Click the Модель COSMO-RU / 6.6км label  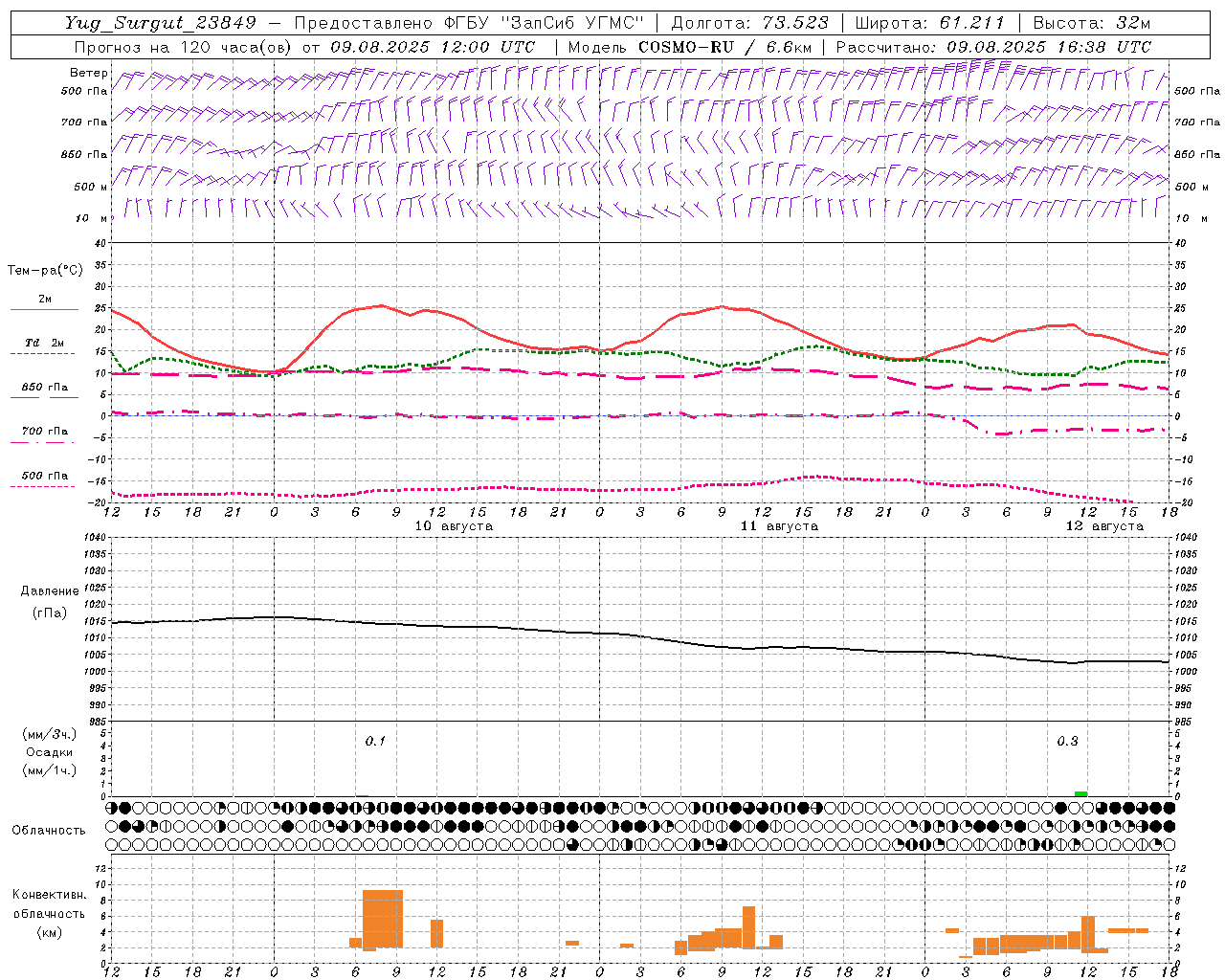point(690,47)
